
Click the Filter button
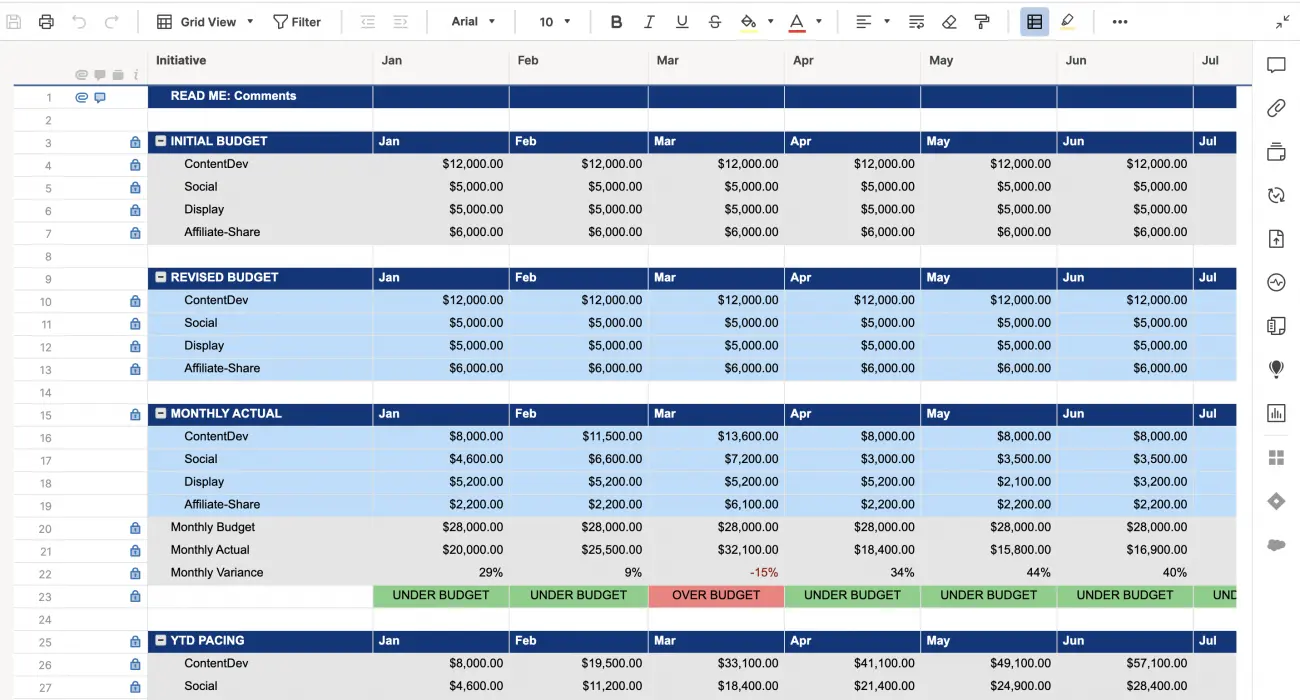coord(297,21)
